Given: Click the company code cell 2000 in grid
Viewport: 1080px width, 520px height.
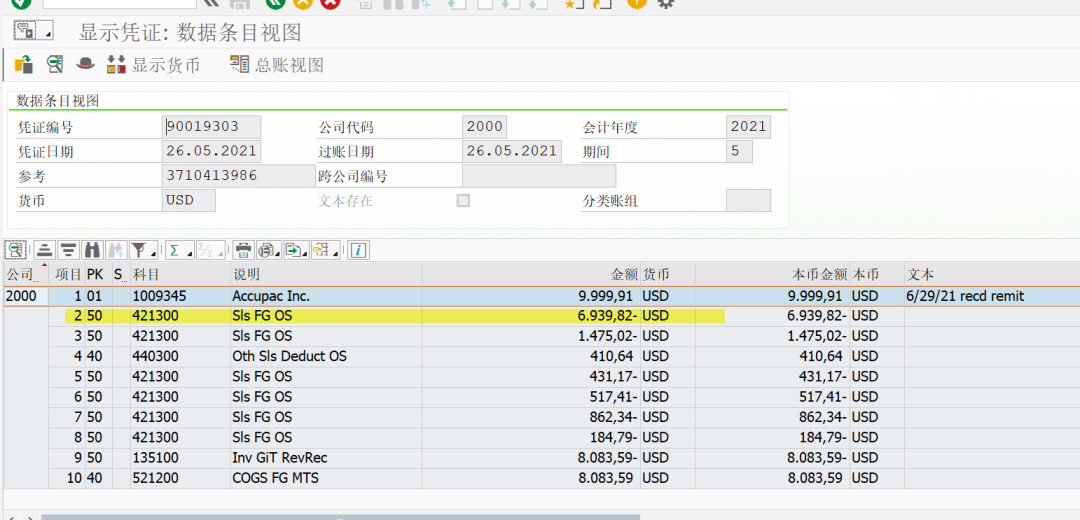Looking at the screenshot, I should point(25,297).
